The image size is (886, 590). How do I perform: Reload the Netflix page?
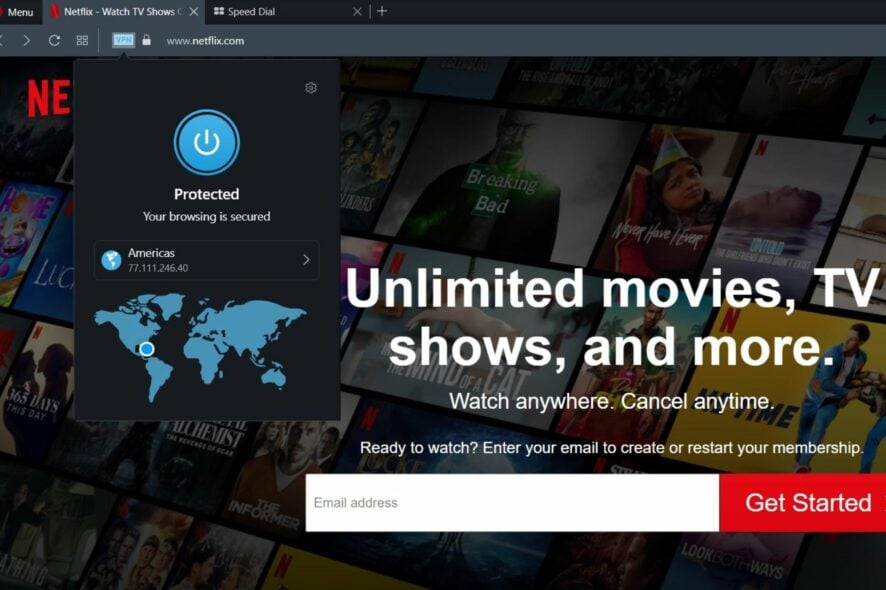pyautogui.click(x=52, y=40)
